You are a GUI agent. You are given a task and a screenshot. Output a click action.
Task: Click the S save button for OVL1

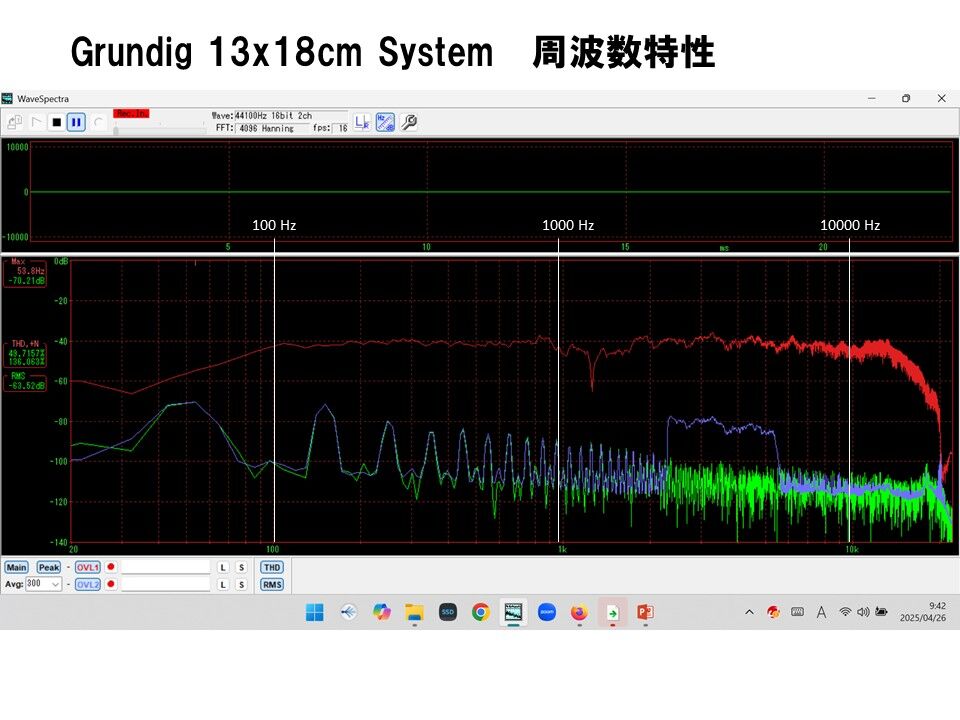tap(242, 568)
